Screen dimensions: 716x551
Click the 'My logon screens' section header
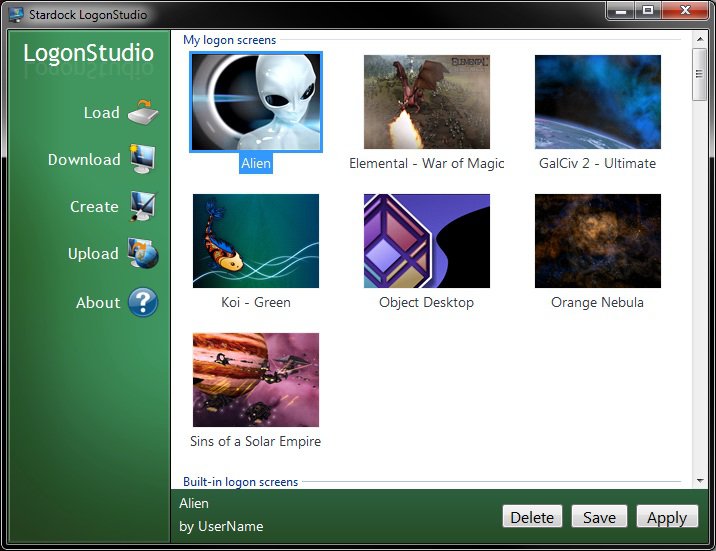(x=230, y=40)
